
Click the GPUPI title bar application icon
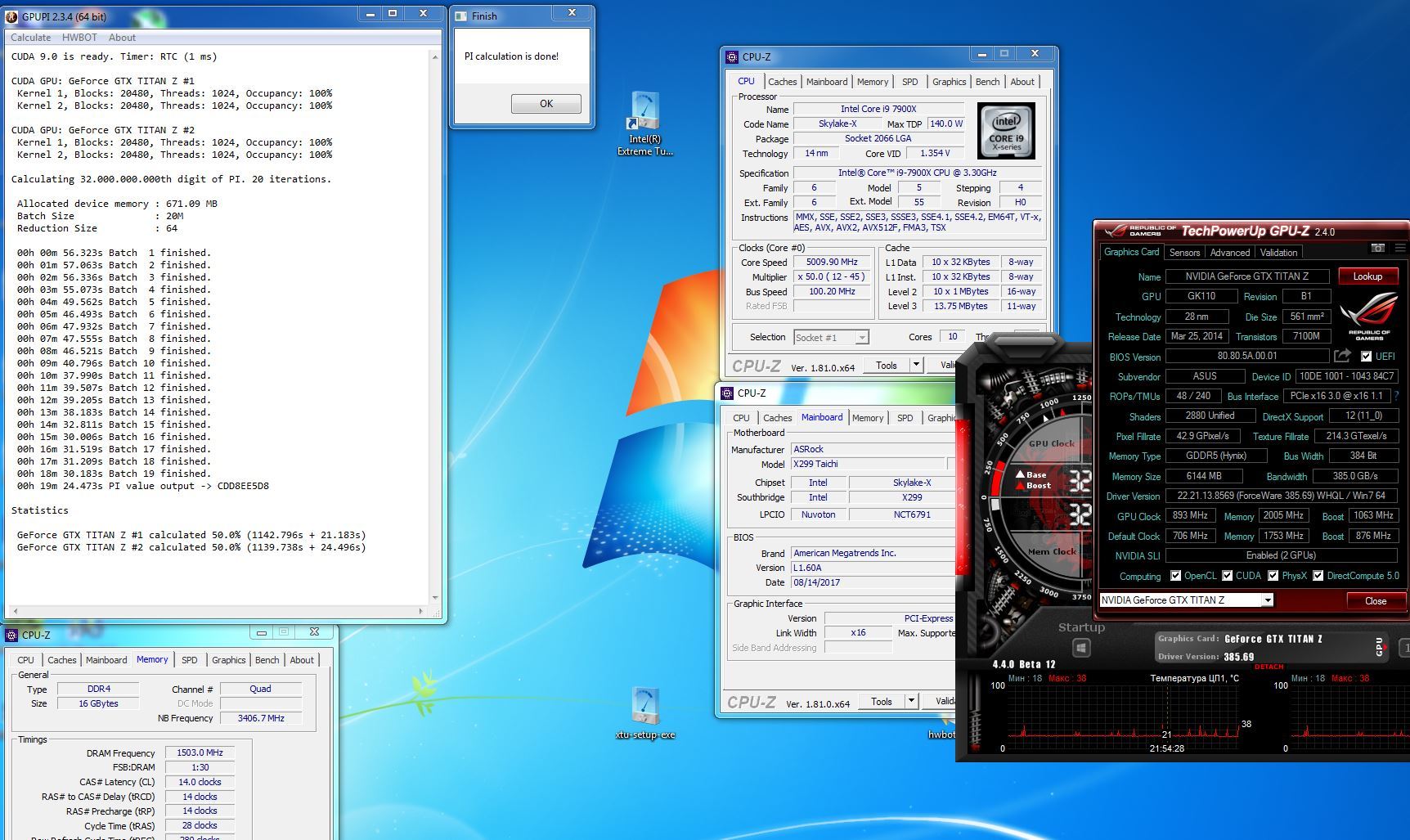(x=12, y=16)
